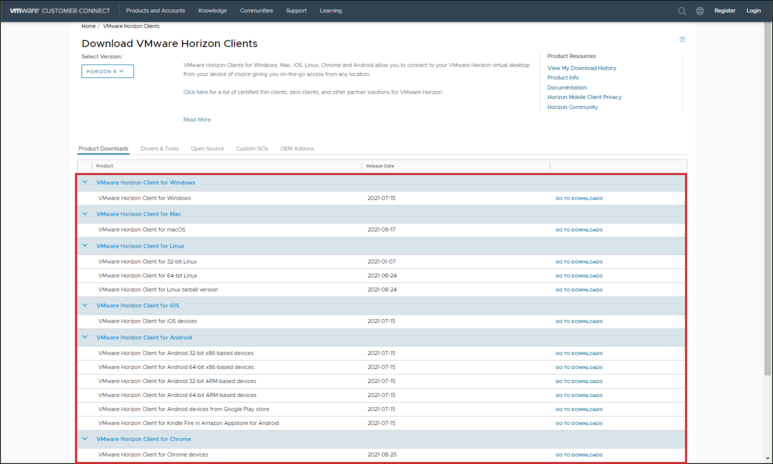The image size is (773, 464).
Task: Collapse VMware Horizon Client for Chrome section
Action: coord(85,438)
